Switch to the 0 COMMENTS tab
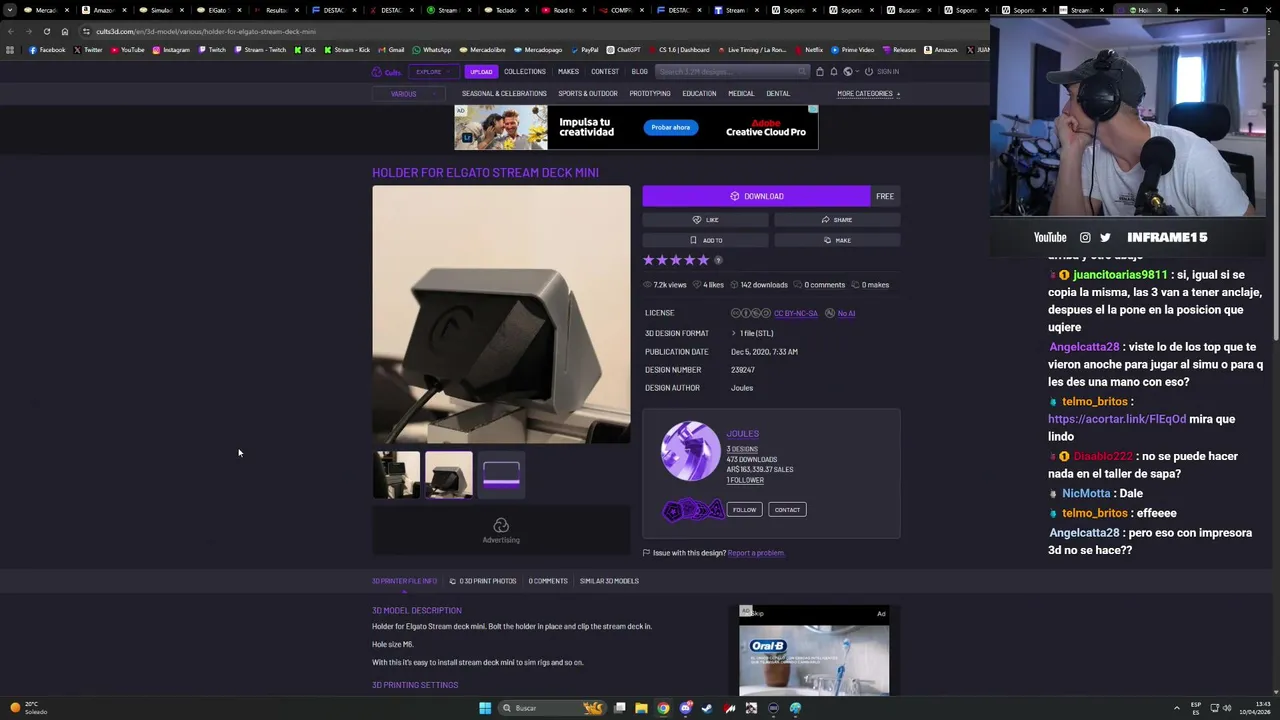 tap(548, 581)
